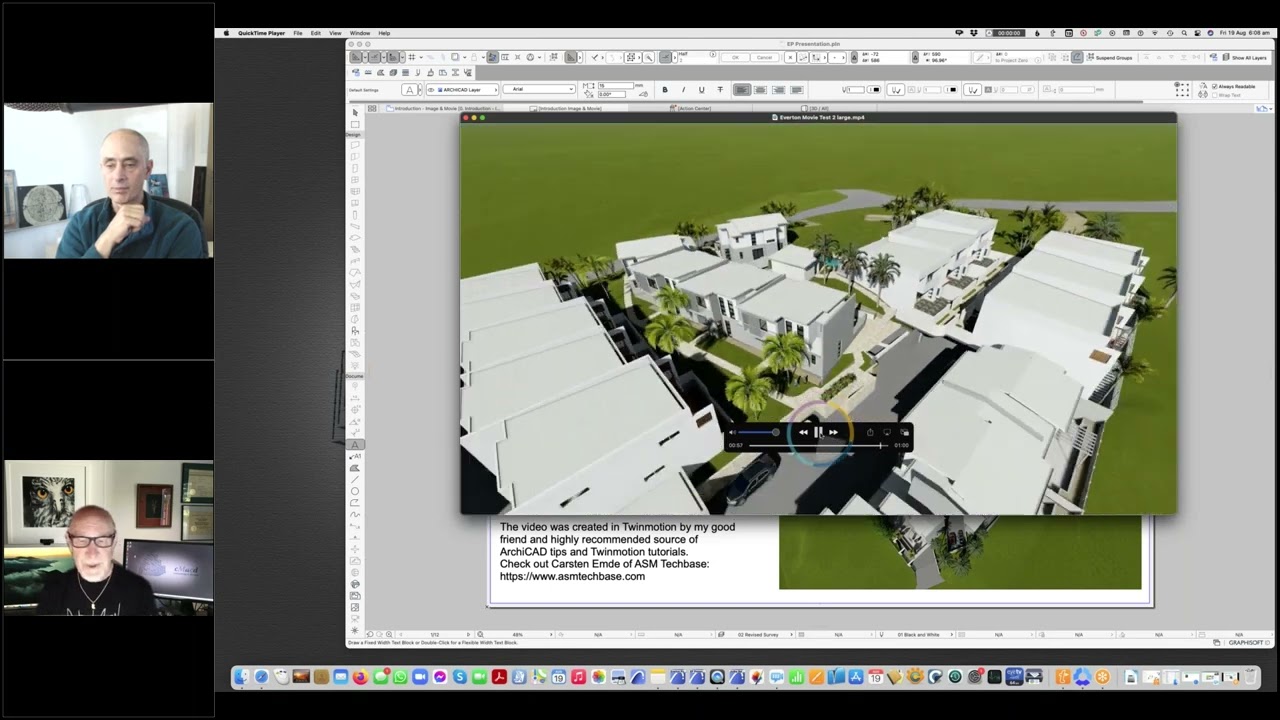Click the text height input field
Image resolution: width=1280 pixels, height=720 pixels.
tap(615, 86)
